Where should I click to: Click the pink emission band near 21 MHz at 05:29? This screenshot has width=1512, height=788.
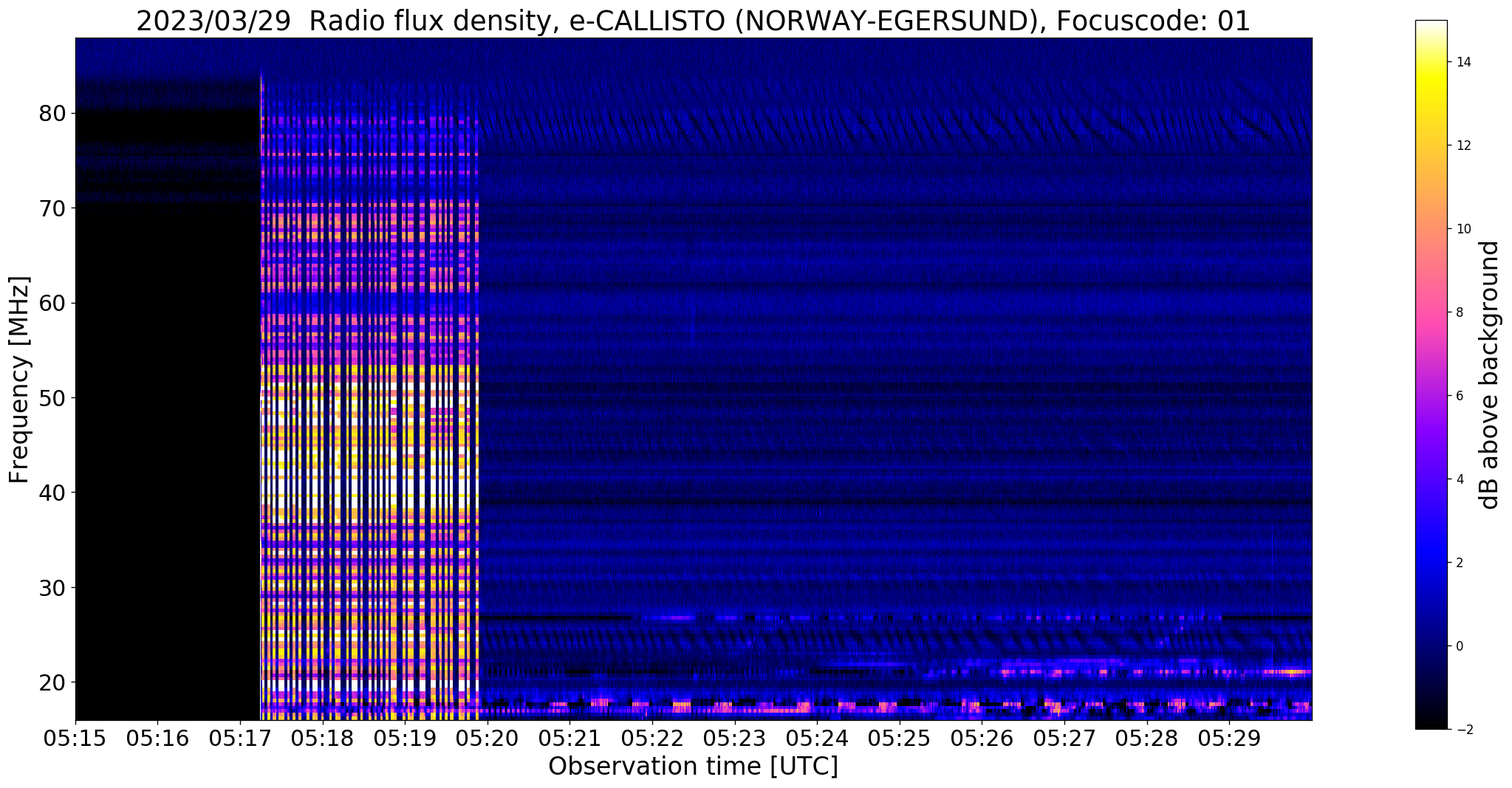click(1285, 672)
